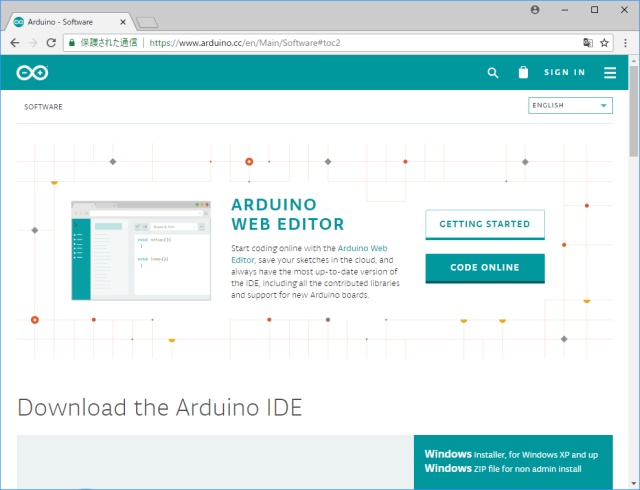Open the ENGLISH language dropdown

(x=570, y=105)
